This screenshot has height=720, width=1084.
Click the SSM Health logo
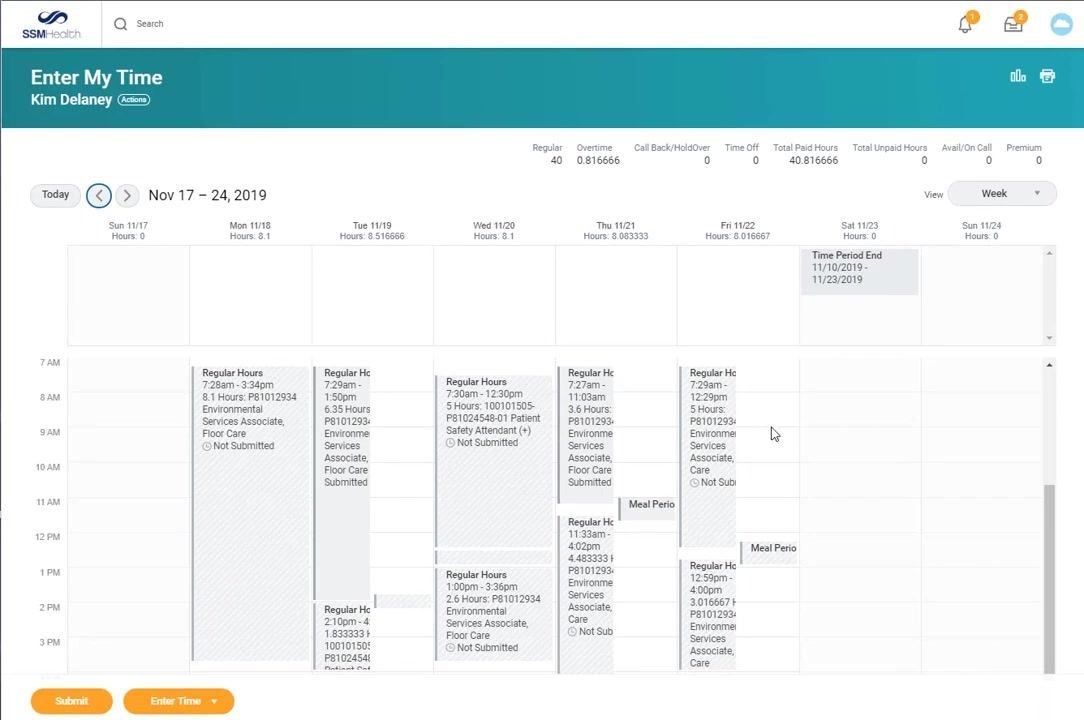click(52, 25)
